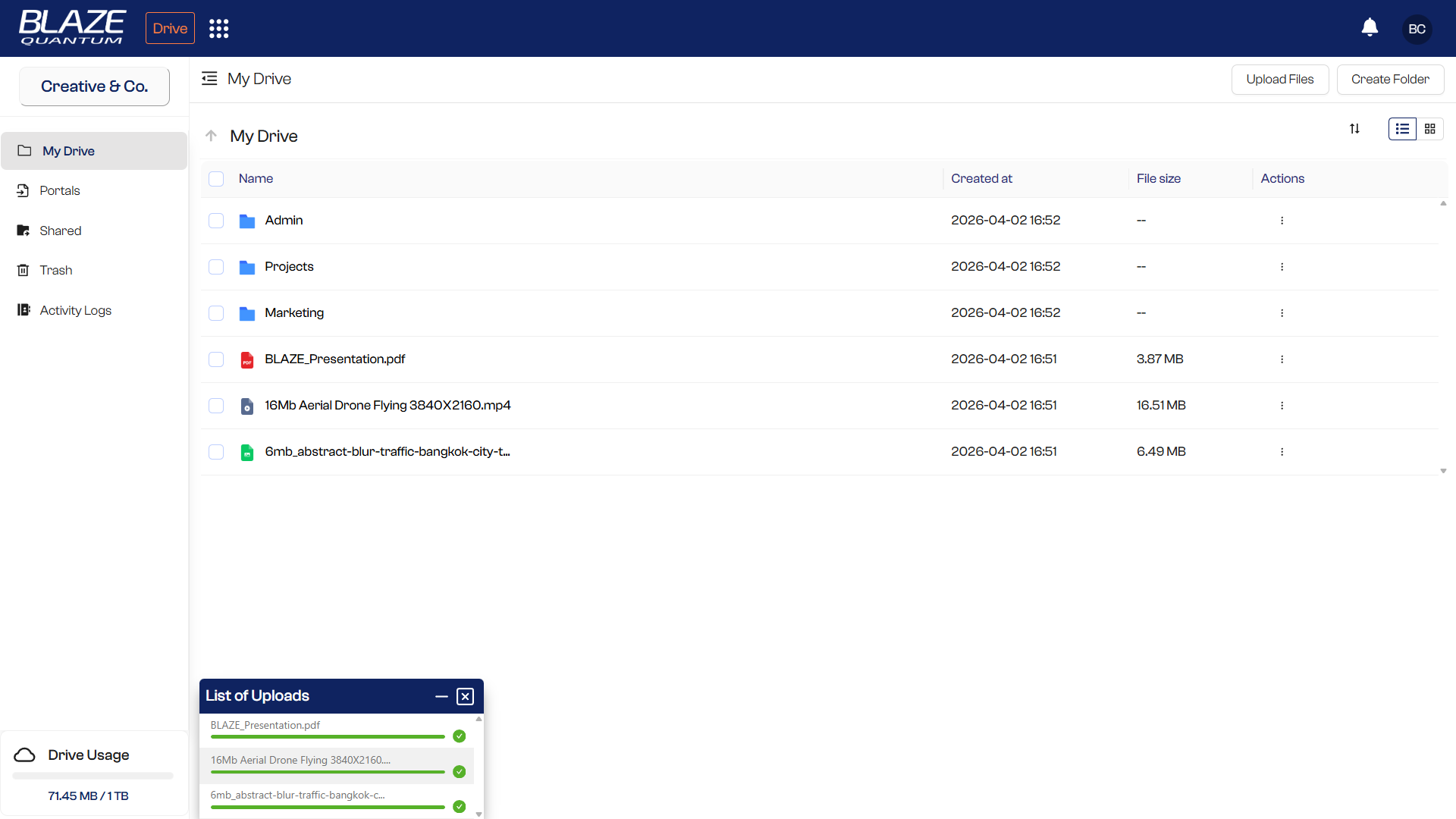Image resolution: width=1456 pixels, height=819 pixels.
Task: Switch to list view layout
Action: point(1402,129)
